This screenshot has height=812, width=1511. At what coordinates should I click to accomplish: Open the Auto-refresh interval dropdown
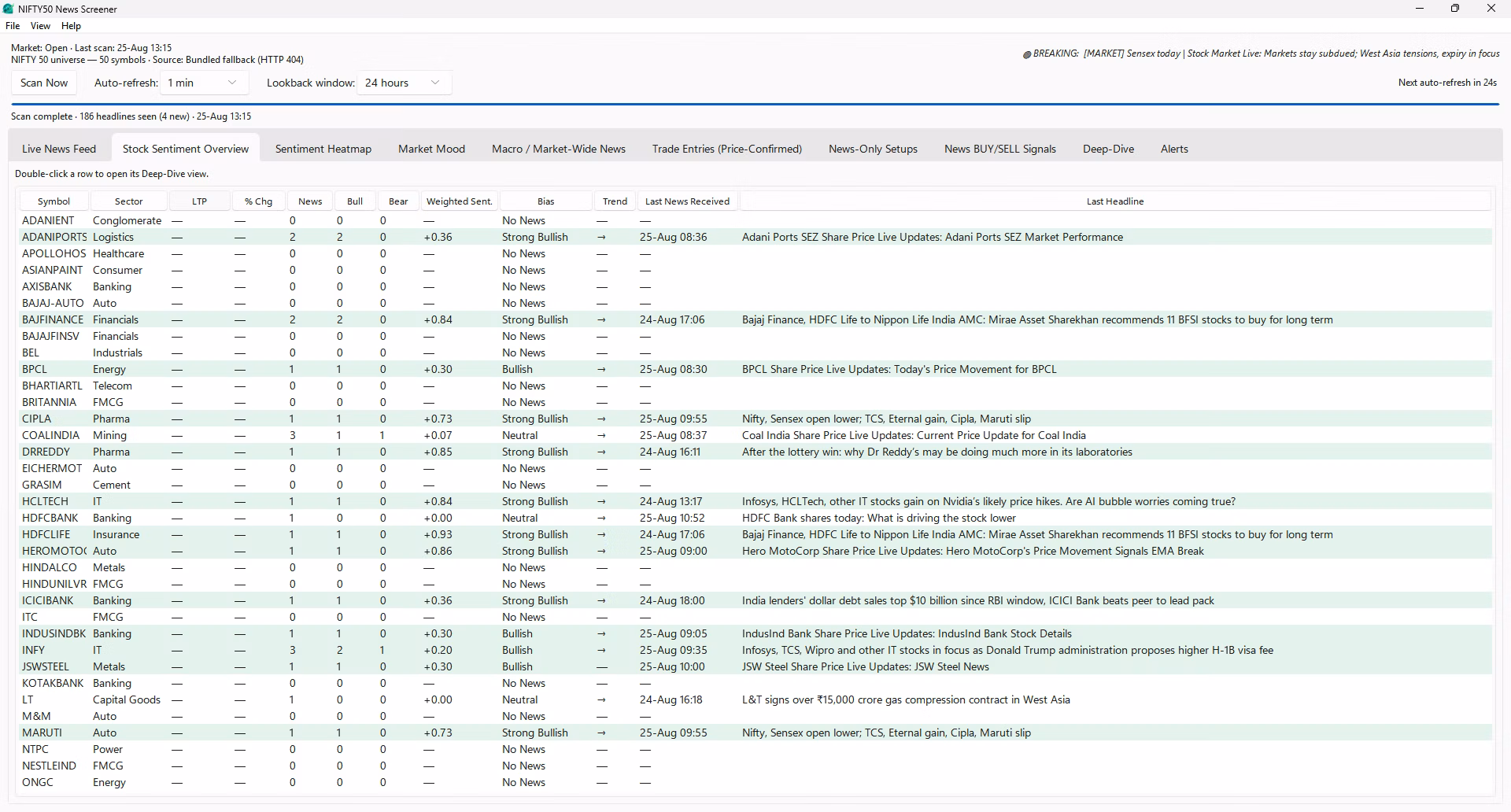pos(204,83)
